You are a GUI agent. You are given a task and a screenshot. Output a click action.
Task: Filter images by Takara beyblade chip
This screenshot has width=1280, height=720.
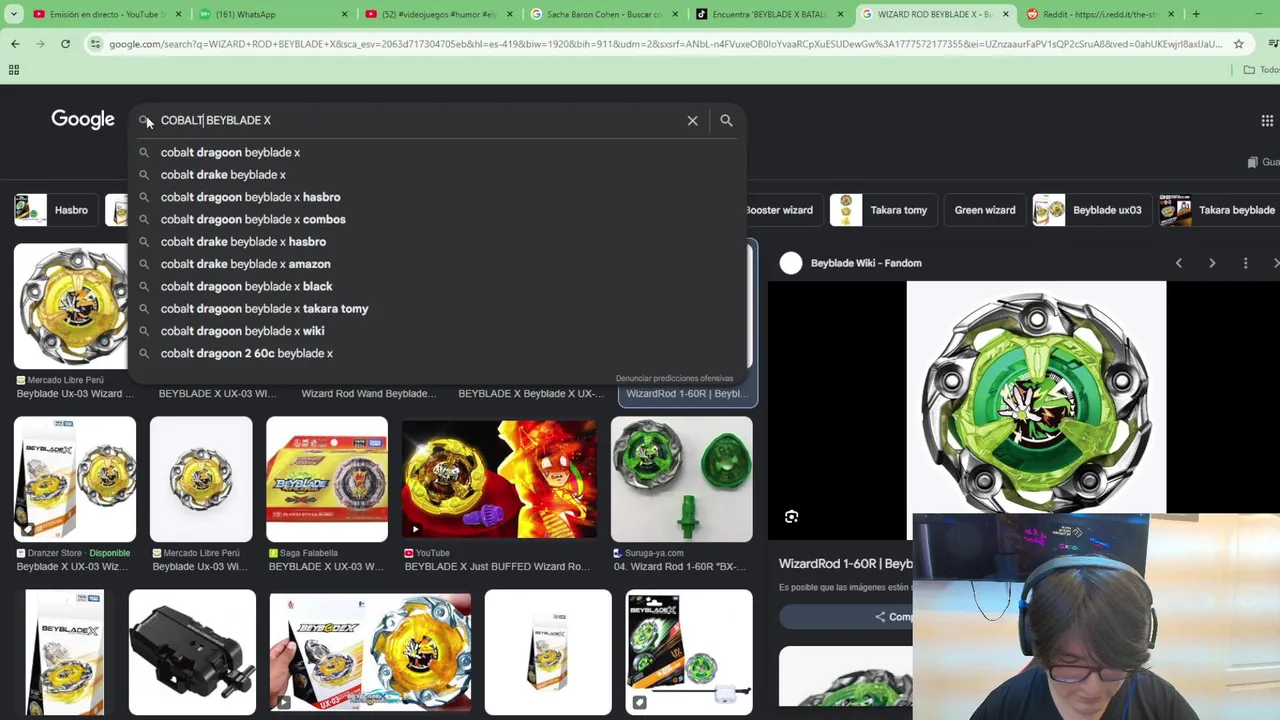[x=1218, y=210]
